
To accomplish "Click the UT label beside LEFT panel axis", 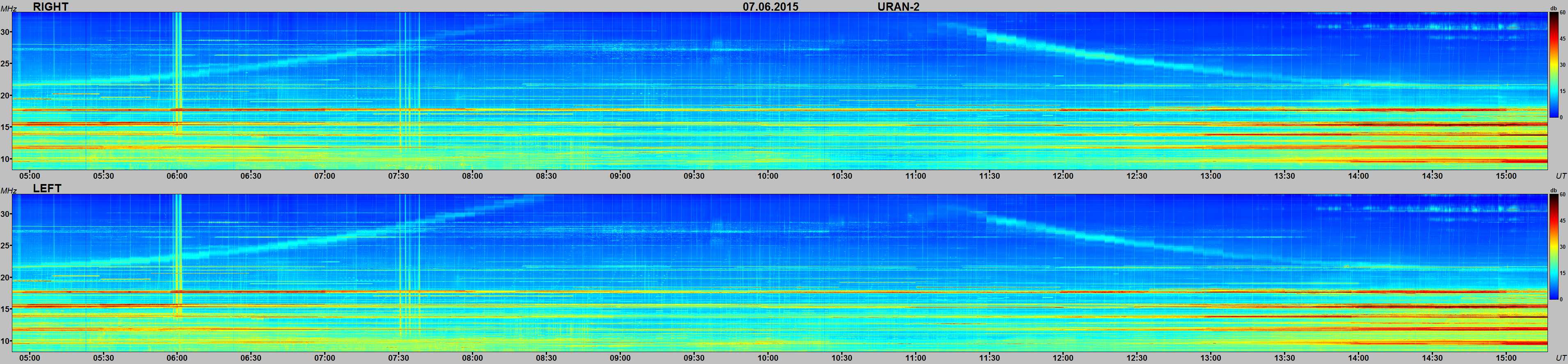I will (1561, 358).
